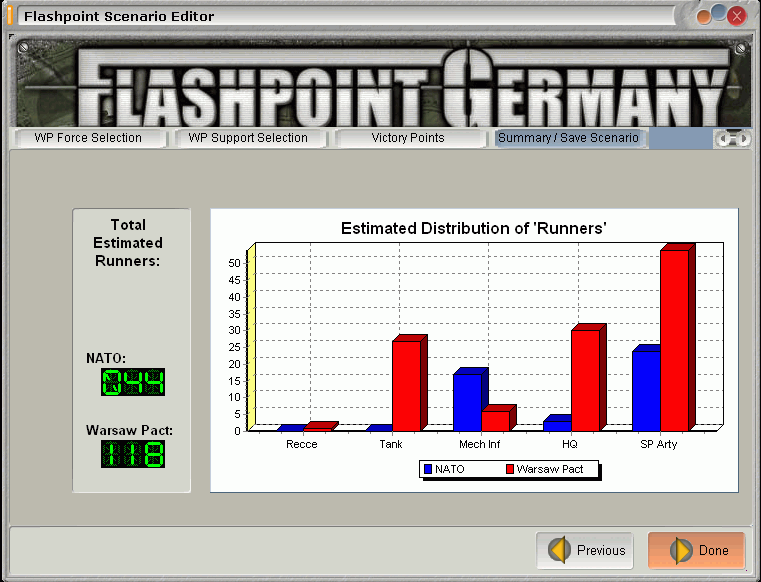This screenshot has width=761, height=582.
Task: Click the 'Total Estimated Runners:' heading
Action: click(128, 243)
